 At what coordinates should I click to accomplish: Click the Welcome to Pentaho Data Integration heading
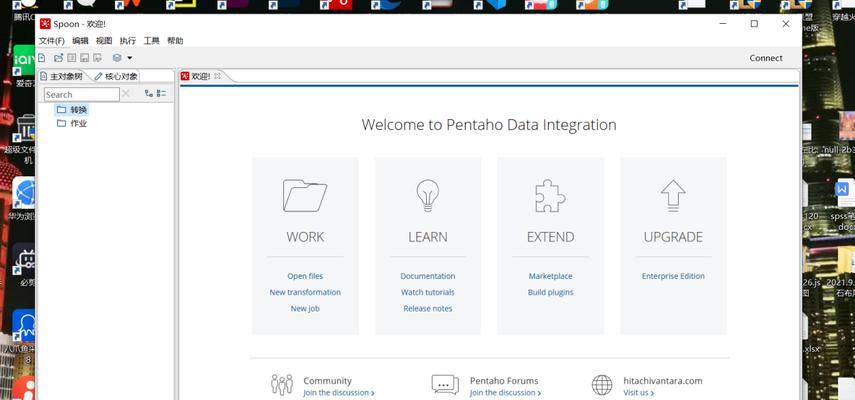click(489, 125)
